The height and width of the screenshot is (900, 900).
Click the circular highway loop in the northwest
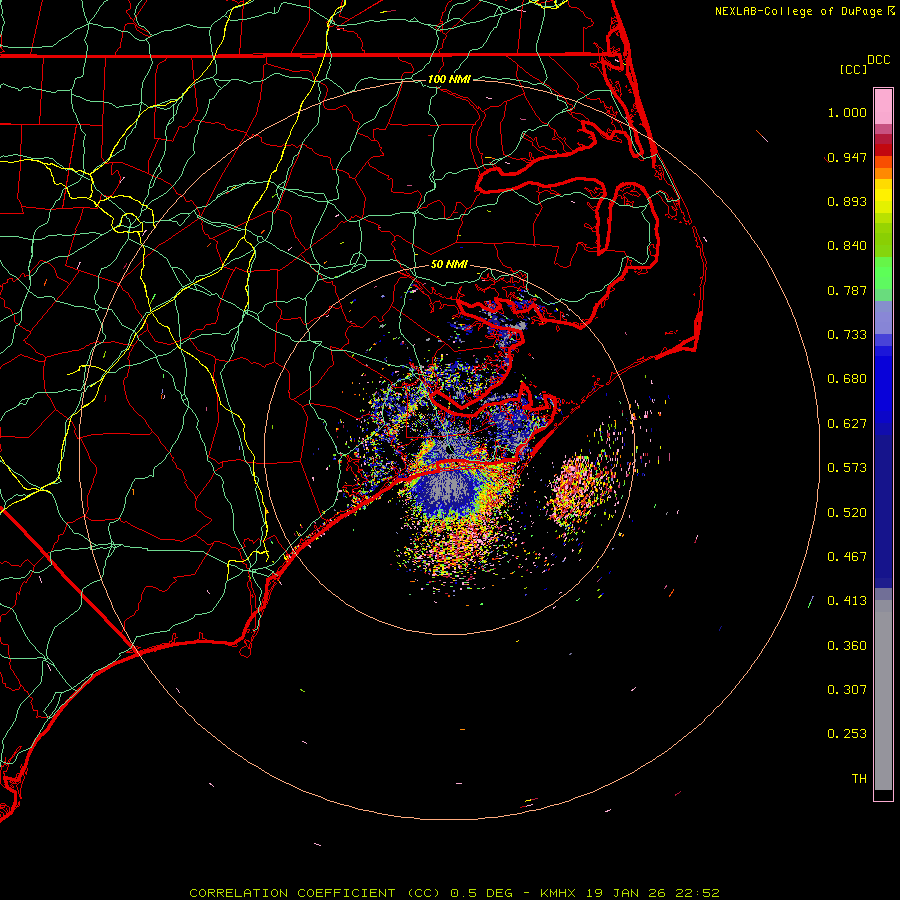pos(129,222)
